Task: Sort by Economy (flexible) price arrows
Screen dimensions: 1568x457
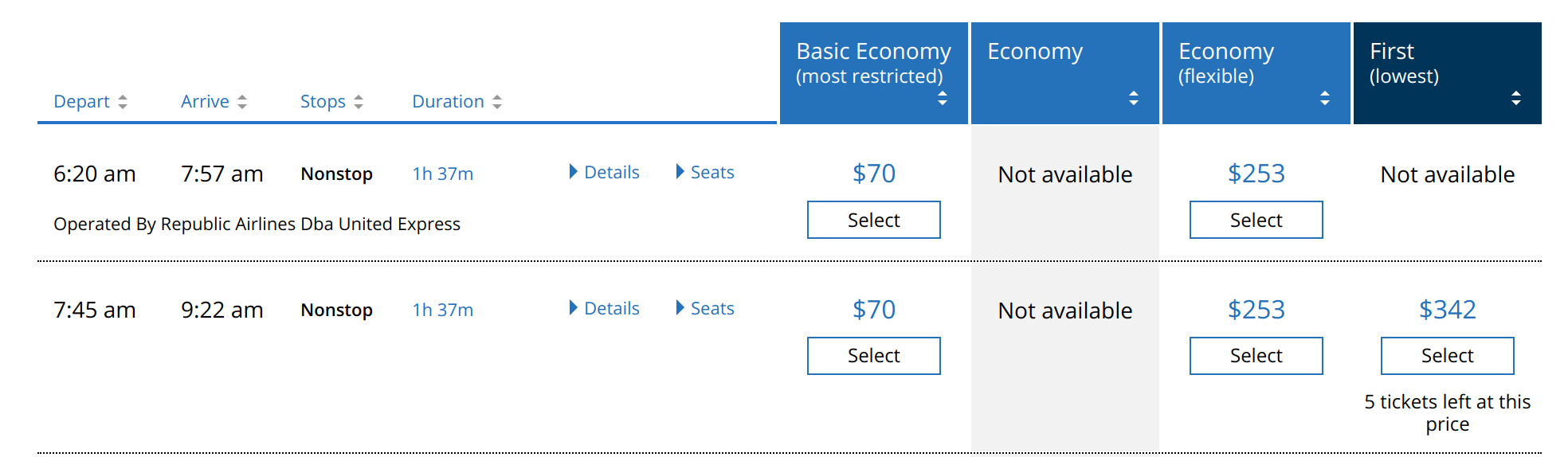Action: [1325, 98]
